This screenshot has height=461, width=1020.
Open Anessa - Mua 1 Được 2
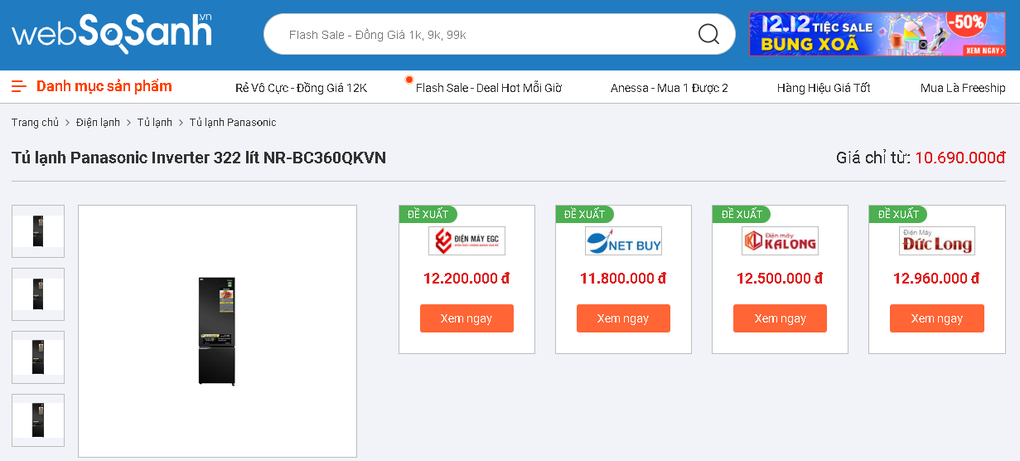[669, 88]
